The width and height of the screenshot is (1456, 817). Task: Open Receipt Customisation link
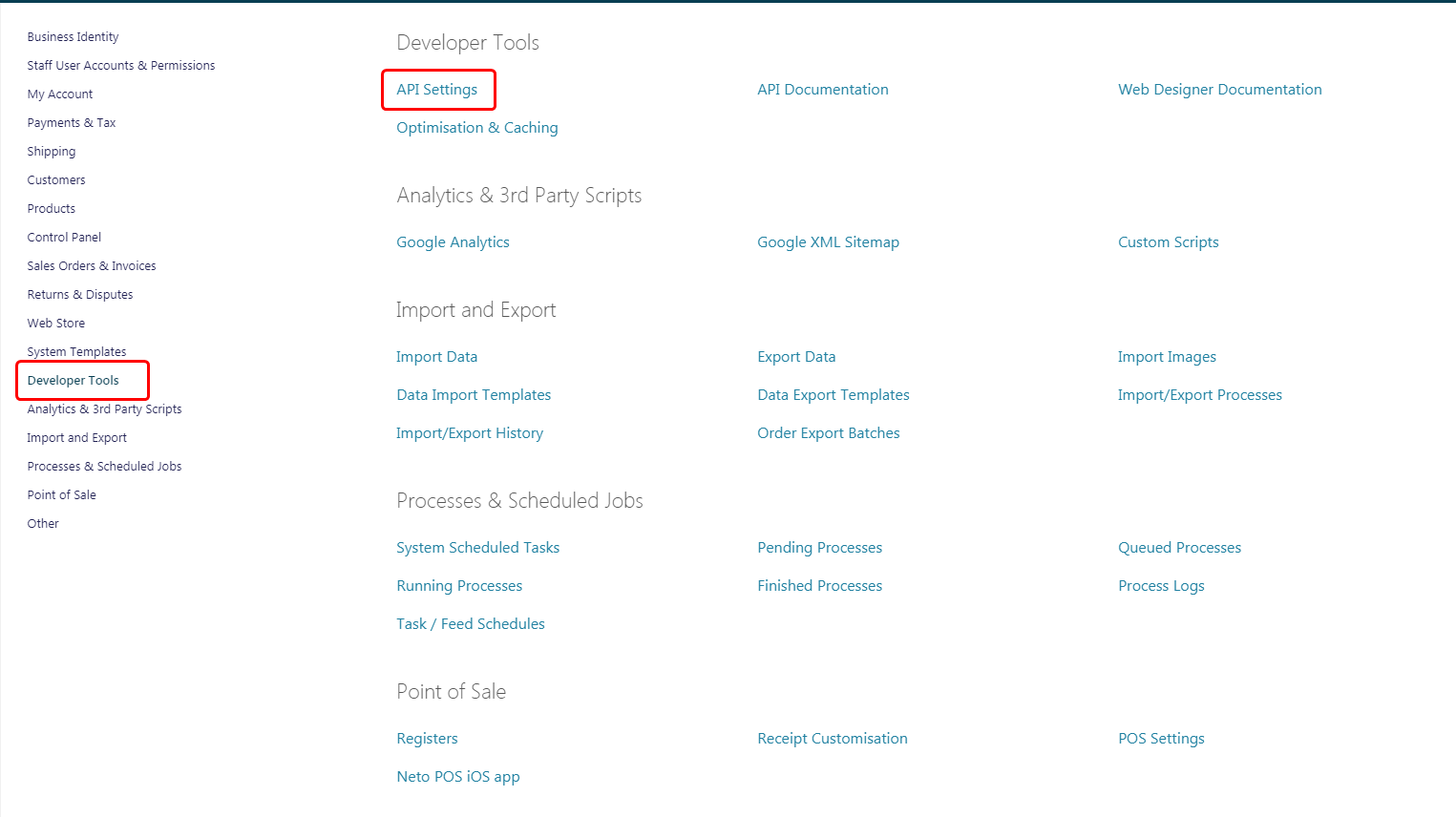click(832, 739)
